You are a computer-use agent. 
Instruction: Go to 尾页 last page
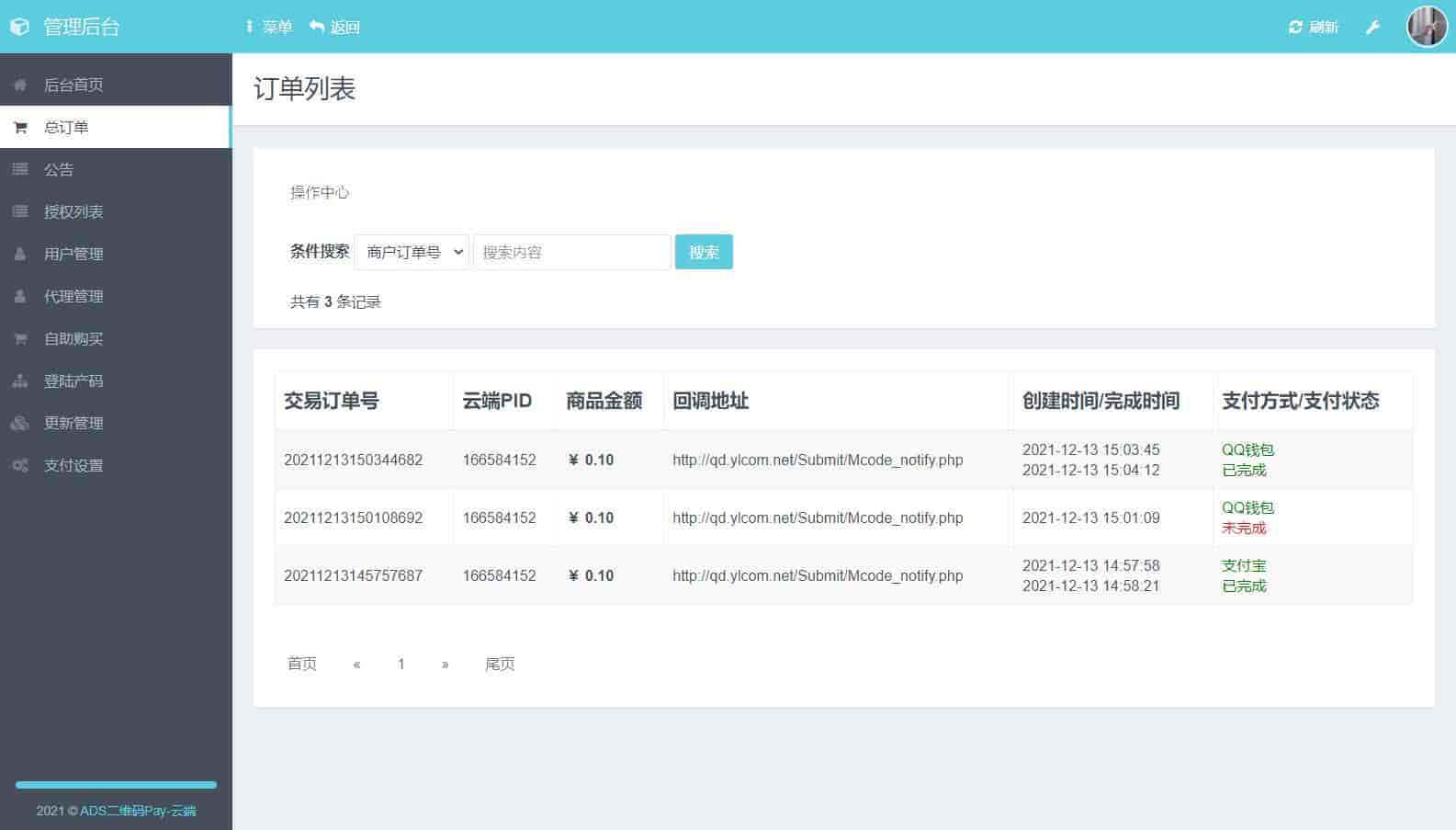click(x=500, y=664)
